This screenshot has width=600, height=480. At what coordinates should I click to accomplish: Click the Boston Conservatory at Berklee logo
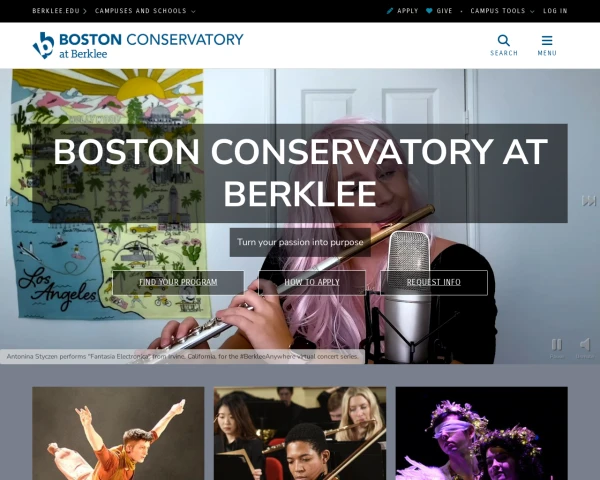[138, 45]
